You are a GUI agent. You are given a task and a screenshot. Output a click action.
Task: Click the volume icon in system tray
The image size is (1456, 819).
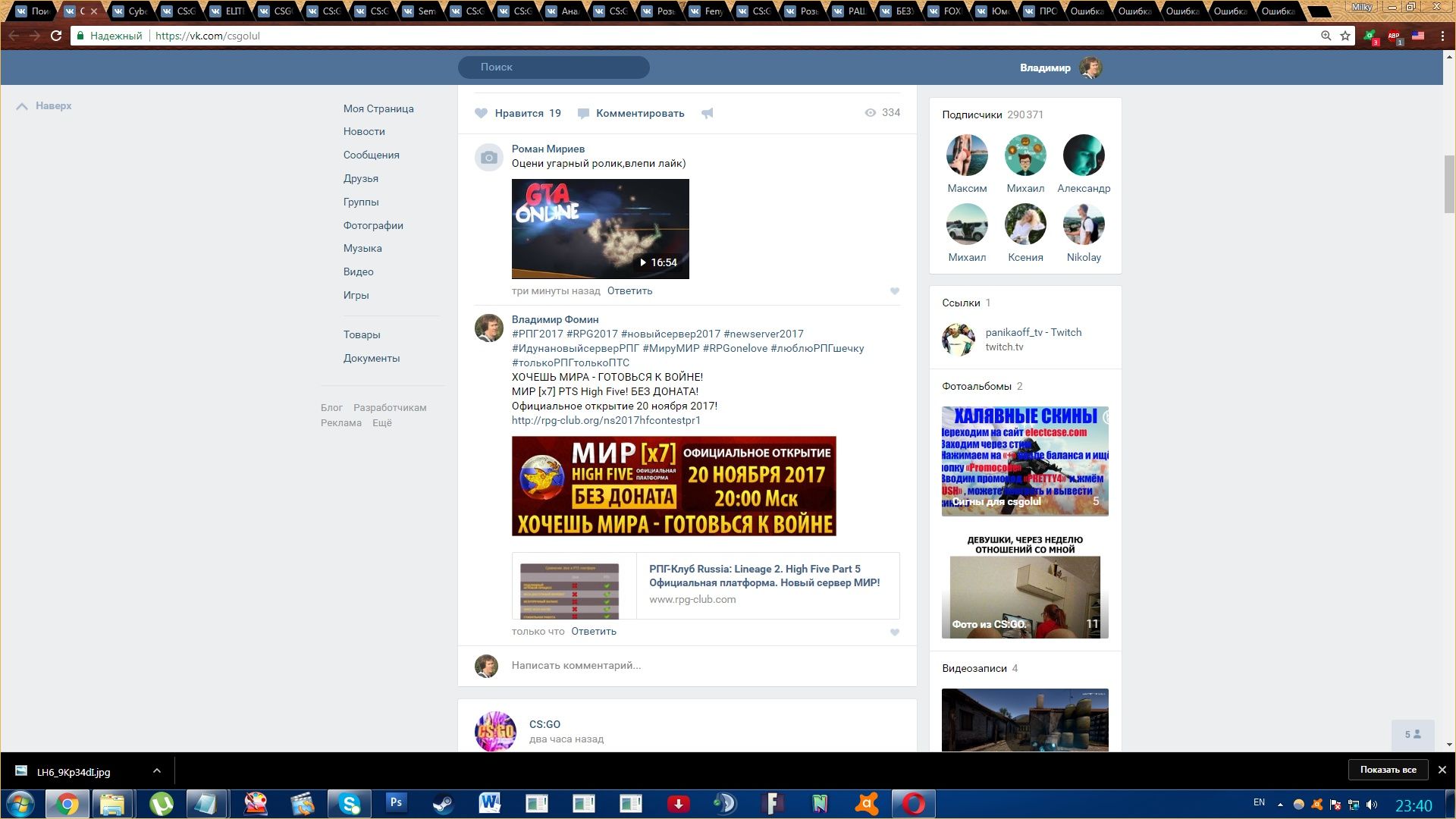pos(1371,805)
